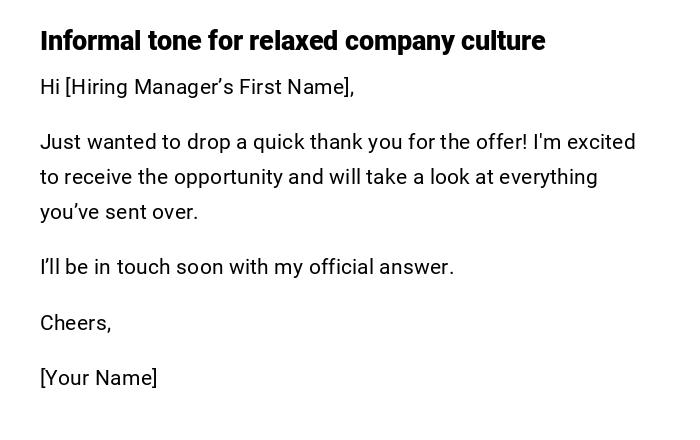
Task: Click the "[Hiring Manager's First Name]" placeholder
Action: (x=209, y=87)
